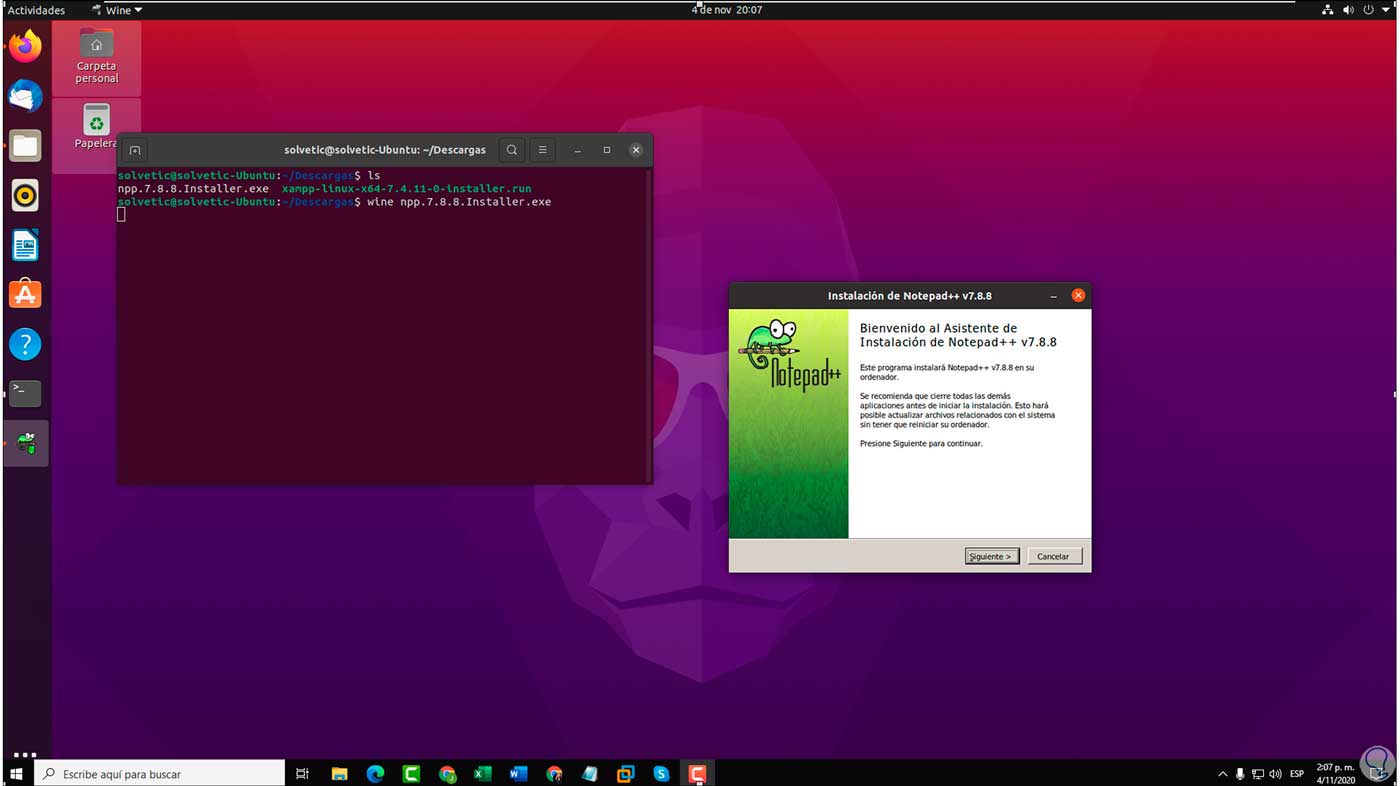1400x786 pixels.
Task: Click the wine npp.7.8.8.Installer.exe command text
Action: click(x=459, y=202)
